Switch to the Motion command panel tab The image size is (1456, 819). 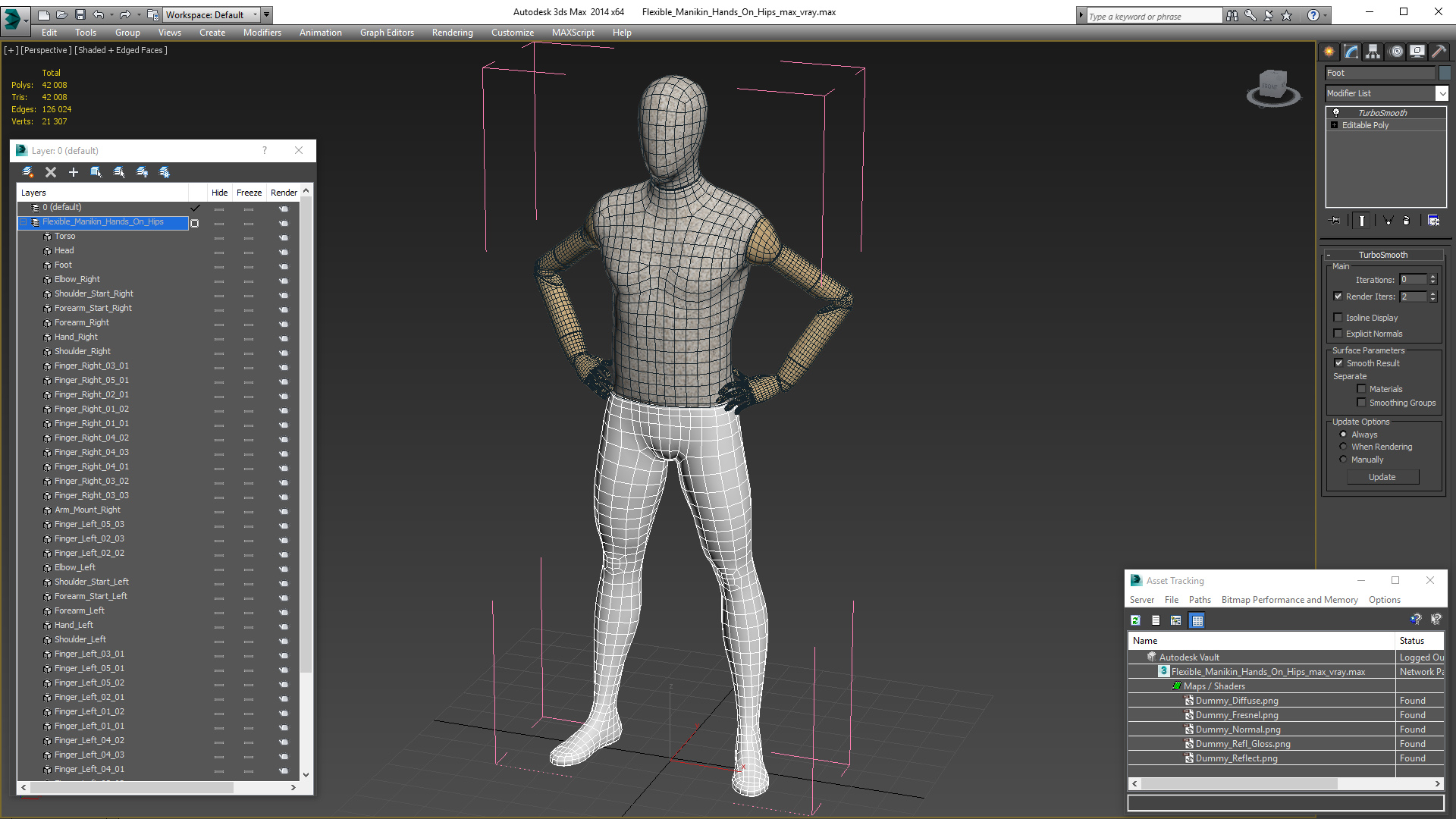click(1396, 52)
